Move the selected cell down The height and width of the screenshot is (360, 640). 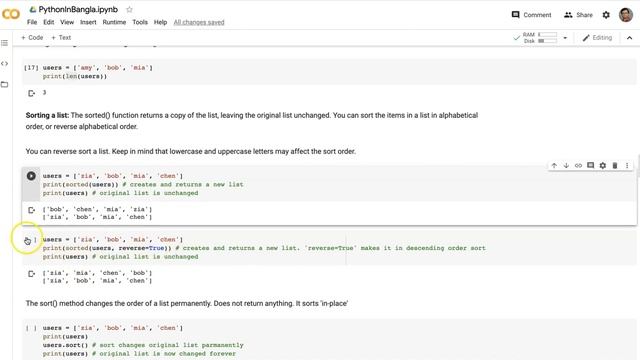[x=566, y=165]
